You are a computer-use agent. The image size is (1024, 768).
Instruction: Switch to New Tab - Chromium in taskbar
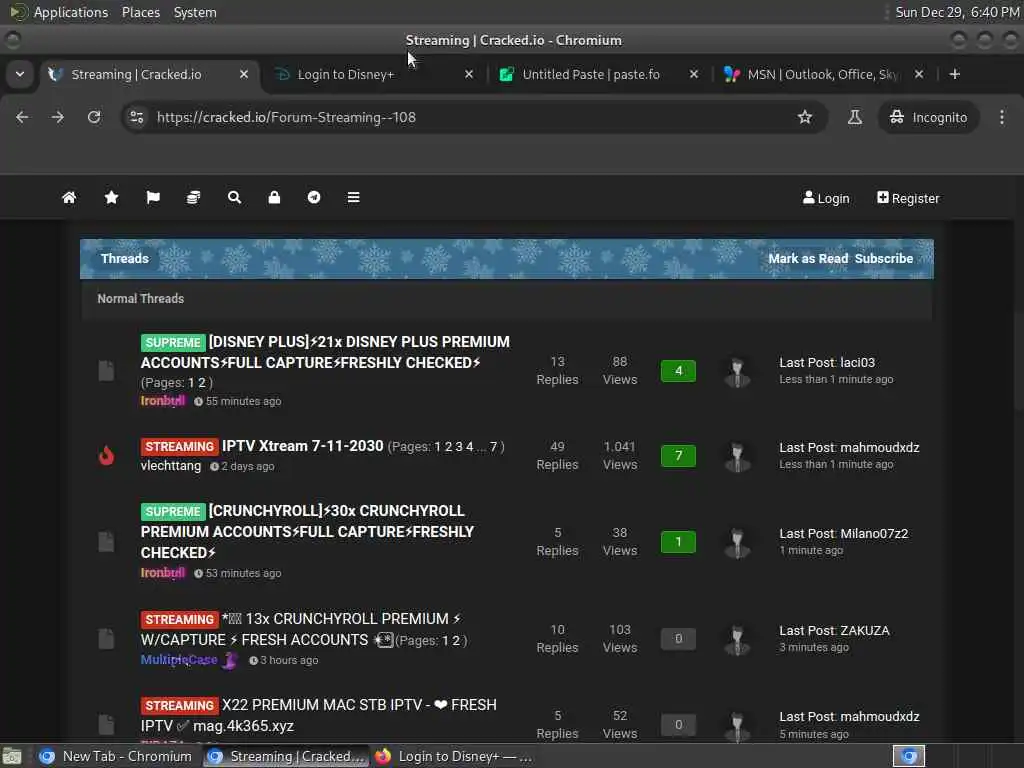(116, 756)
